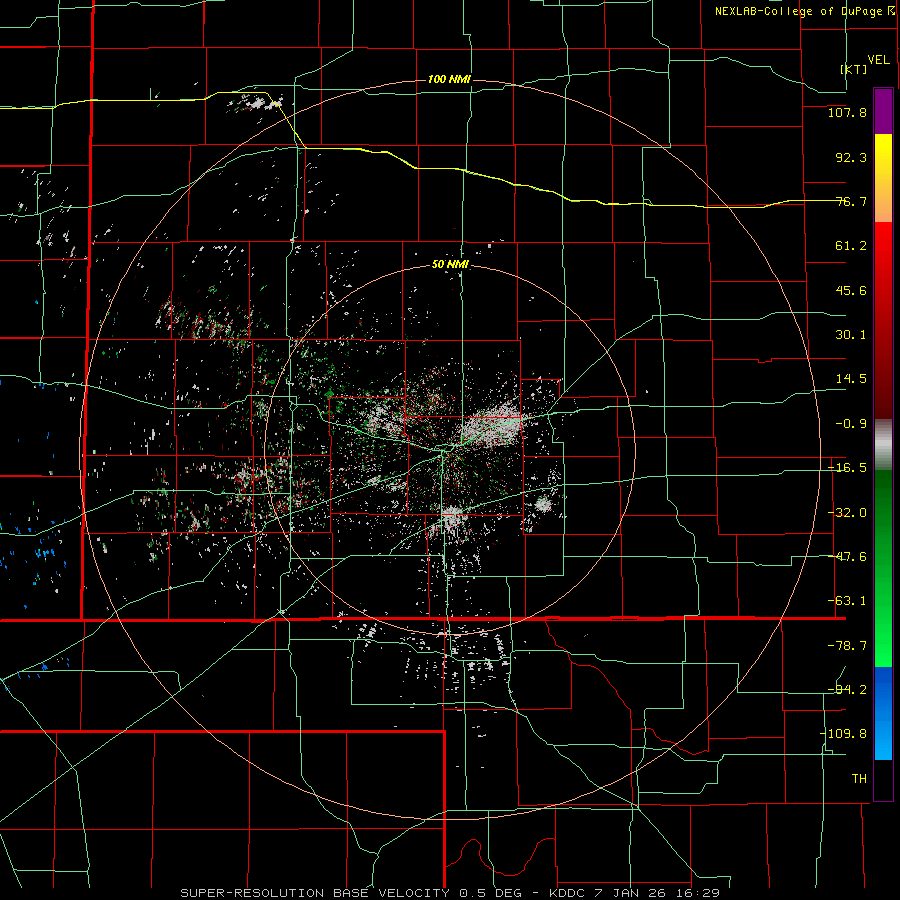Screen dimensions: 900x900
Task: Click the gray near-zero segment of the color bar
Action: pyautogui.click(x=883, y=445)
